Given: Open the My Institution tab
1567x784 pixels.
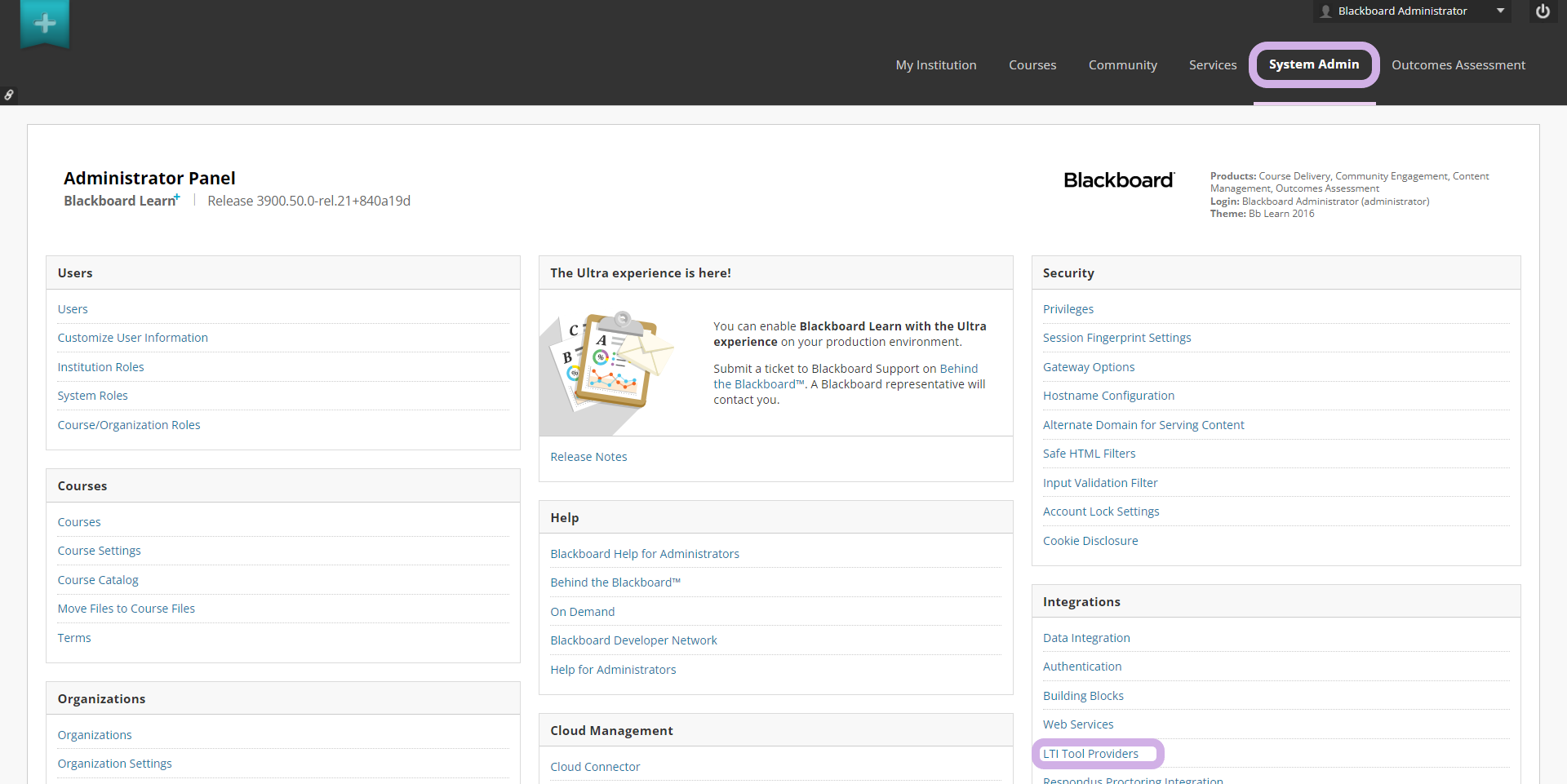Looking at the screenshot, I should tap(936, 65).
